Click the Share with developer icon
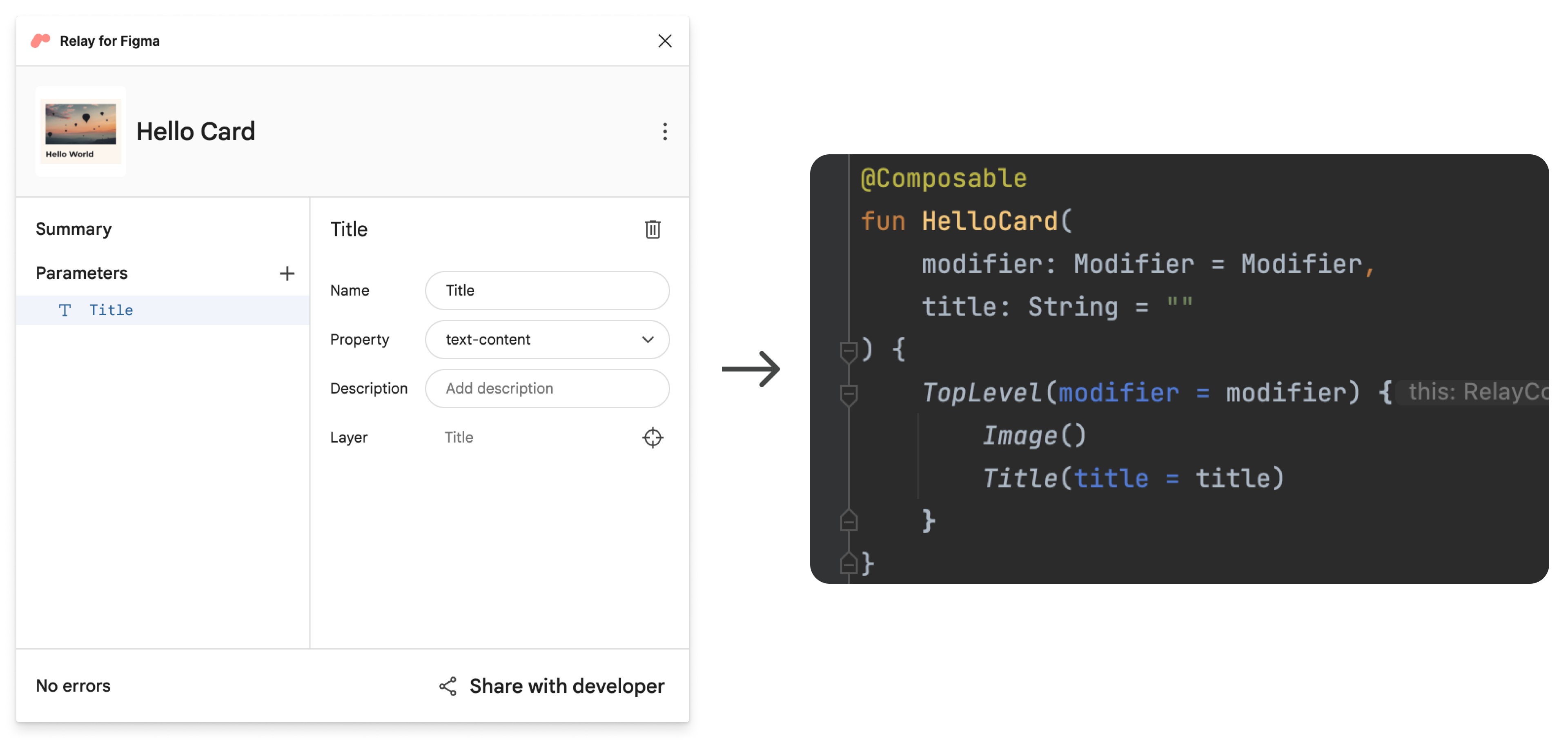Viewport: 1568px width, 743px height. tap(449, 686)
